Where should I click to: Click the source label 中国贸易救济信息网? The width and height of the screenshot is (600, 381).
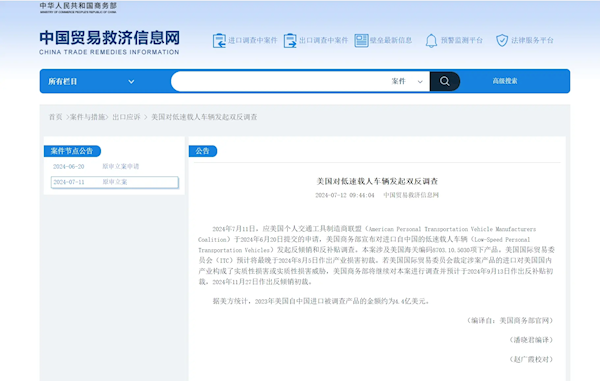[411, 195]
